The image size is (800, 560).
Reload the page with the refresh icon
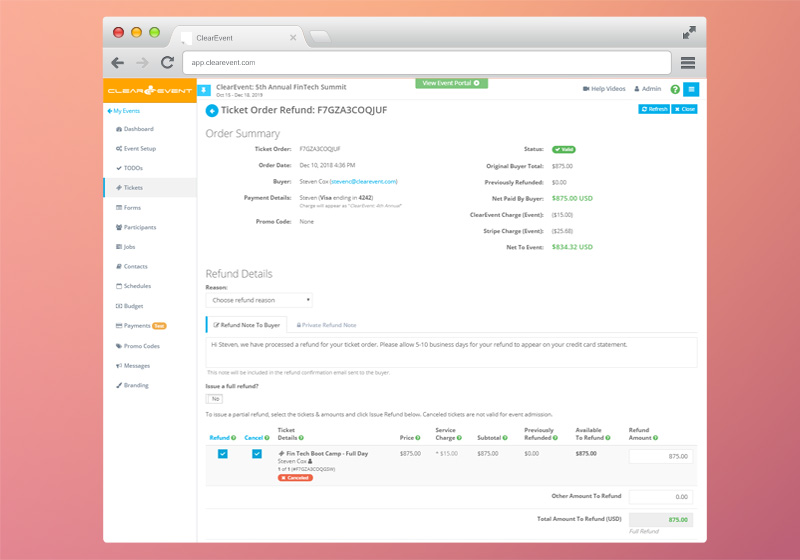(x=167, y=63)
